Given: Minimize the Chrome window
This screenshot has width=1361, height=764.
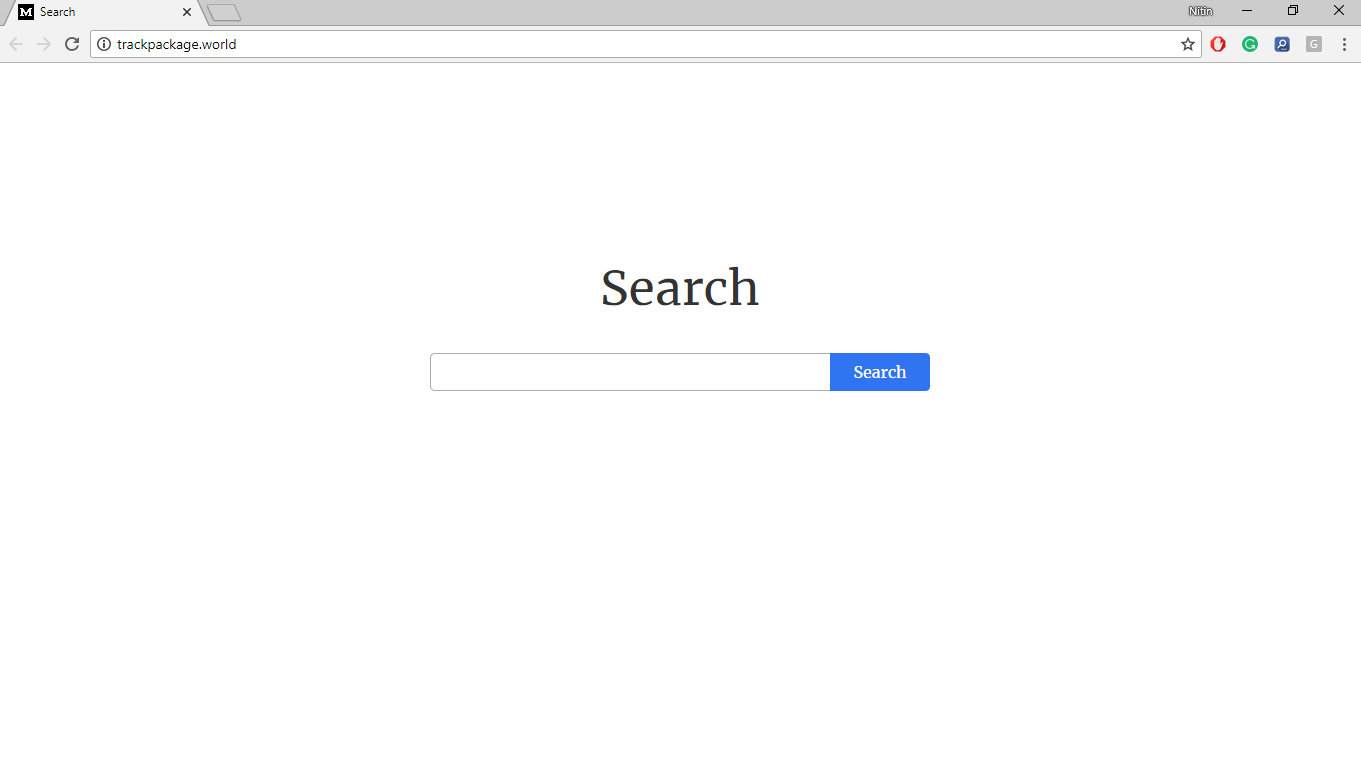Looking at the screenshot, I should click(x=1247, y=11).
